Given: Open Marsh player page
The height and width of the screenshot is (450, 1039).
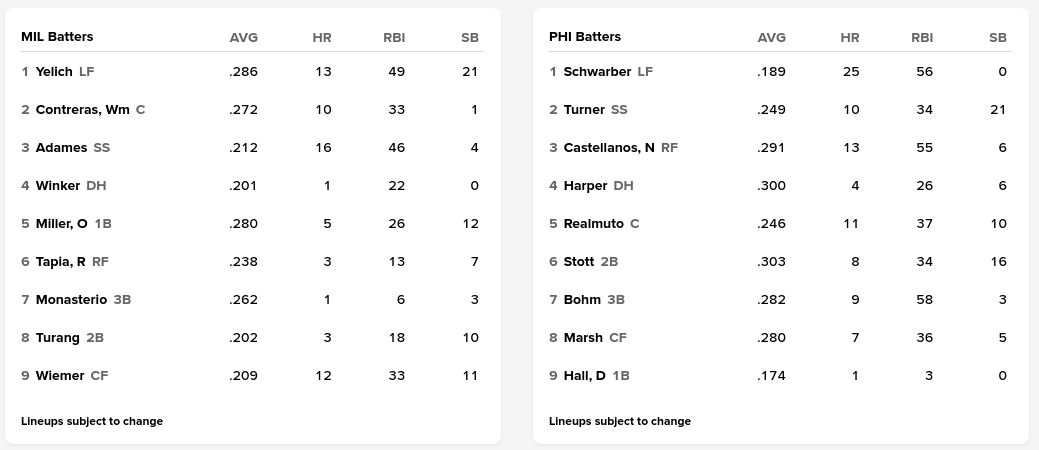Looking at the screenshot, I should pos(583,338).
